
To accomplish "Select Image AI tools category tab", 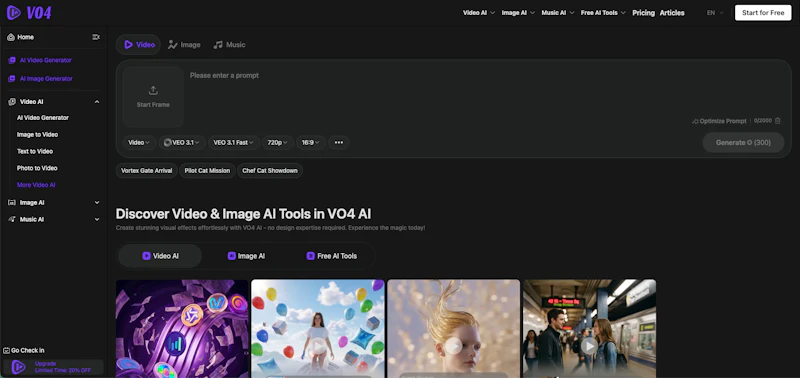I will (246, 256).
